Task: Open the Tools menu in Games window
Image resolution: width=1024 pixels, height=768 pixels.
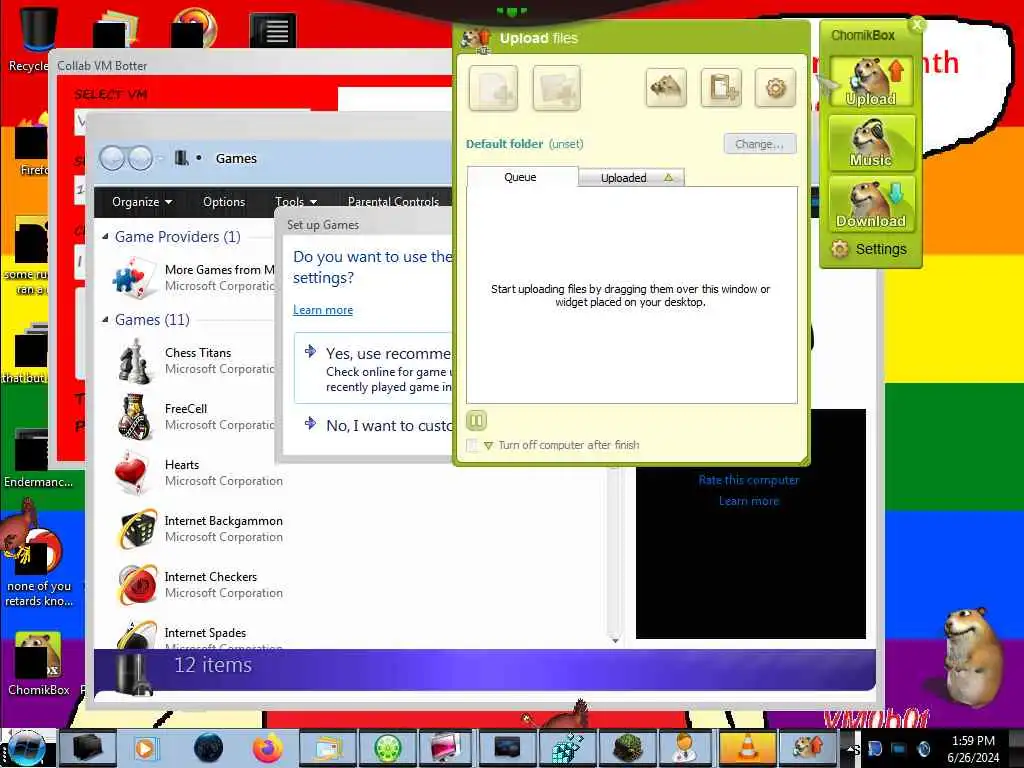Action: pos(295,202)
